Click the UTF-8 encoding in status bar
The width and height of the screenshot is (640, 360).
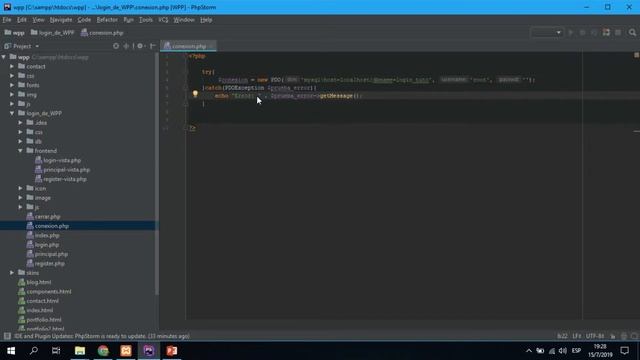595,336
